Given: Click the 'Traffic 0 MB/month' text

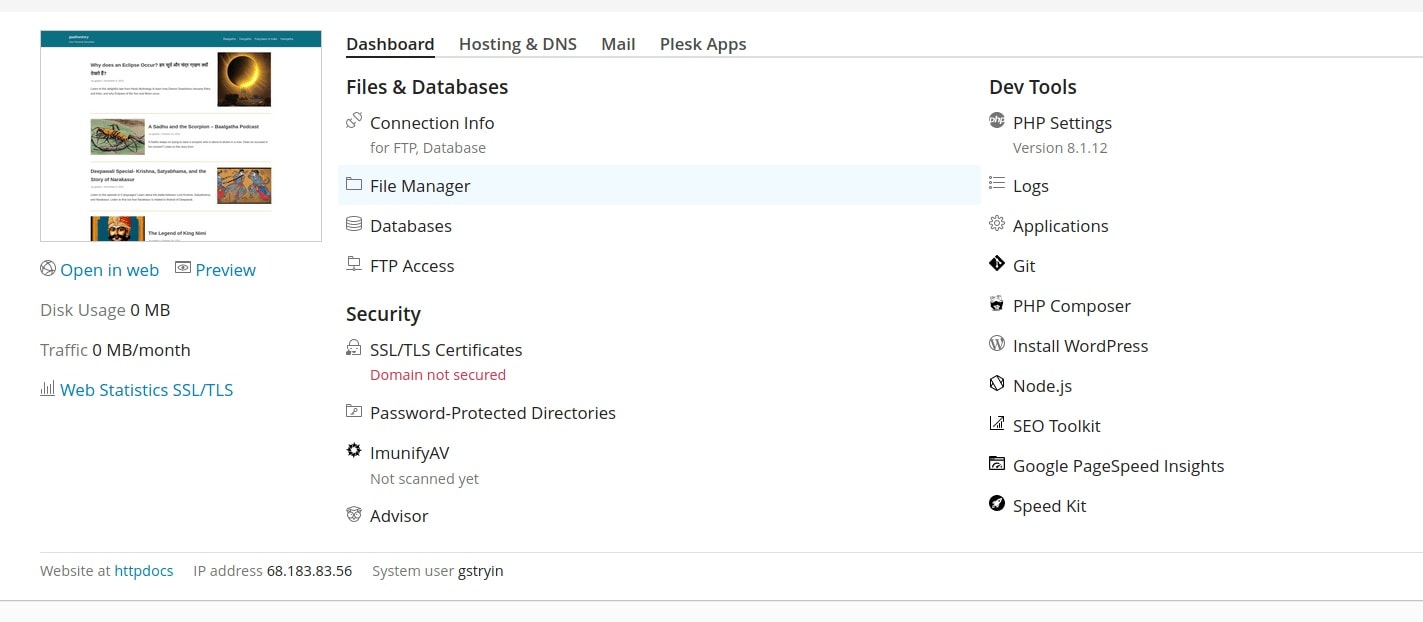Looking at the screenshot, I should coord(115,350).
